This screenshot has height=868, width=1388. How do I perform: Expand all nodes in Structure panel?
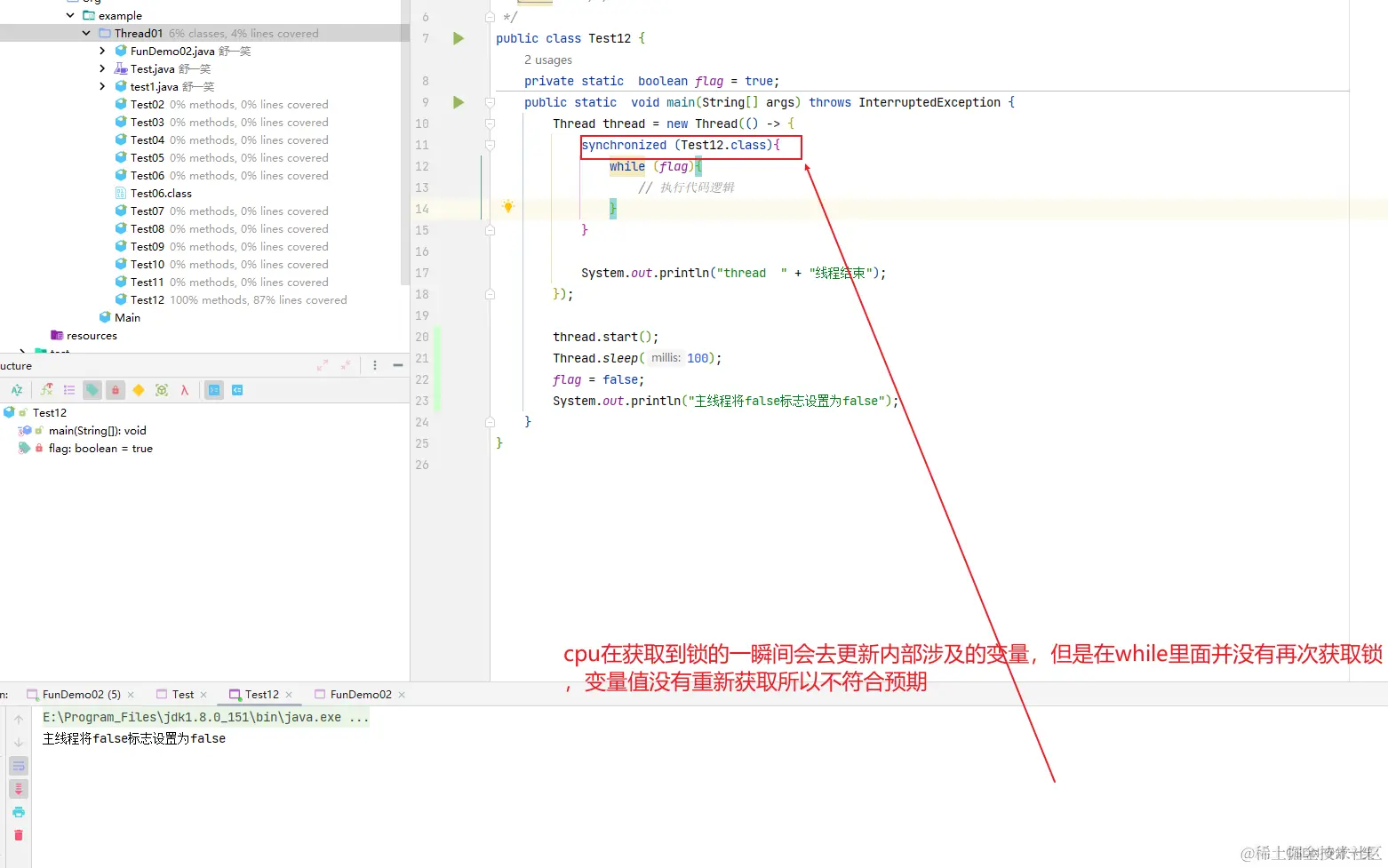323,365
